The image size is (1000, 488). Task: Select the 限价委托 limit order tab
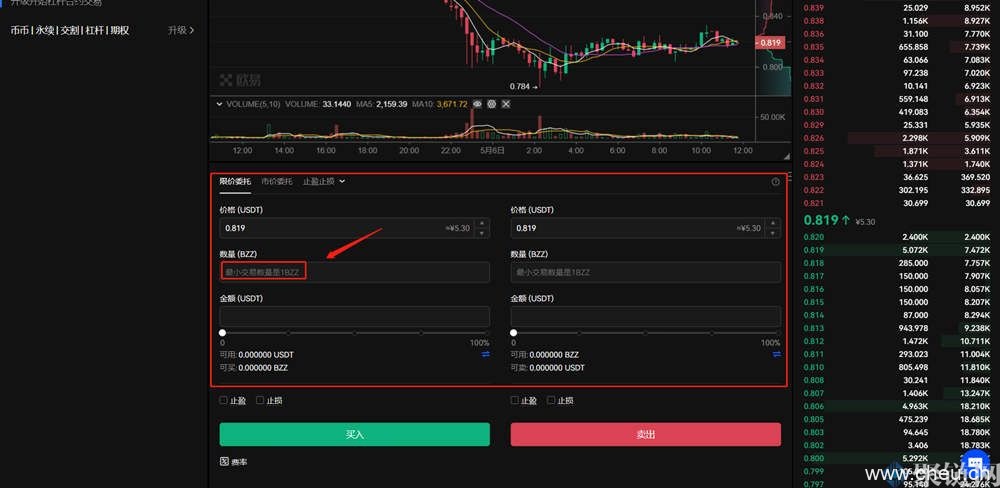click(235, 181)
